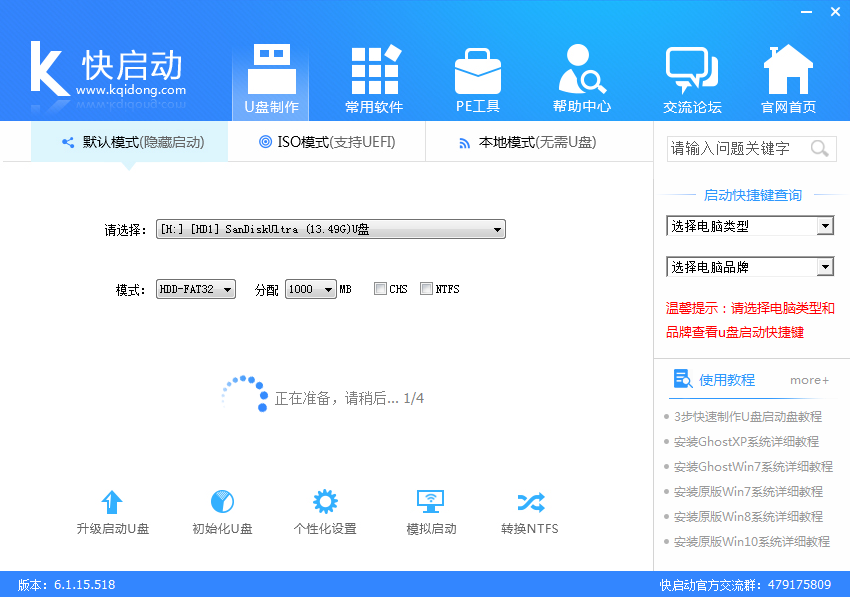The width and height of the screenshot is (850, 597).
Task: Click the 使用教程 heading text
Action: [727, 380]
